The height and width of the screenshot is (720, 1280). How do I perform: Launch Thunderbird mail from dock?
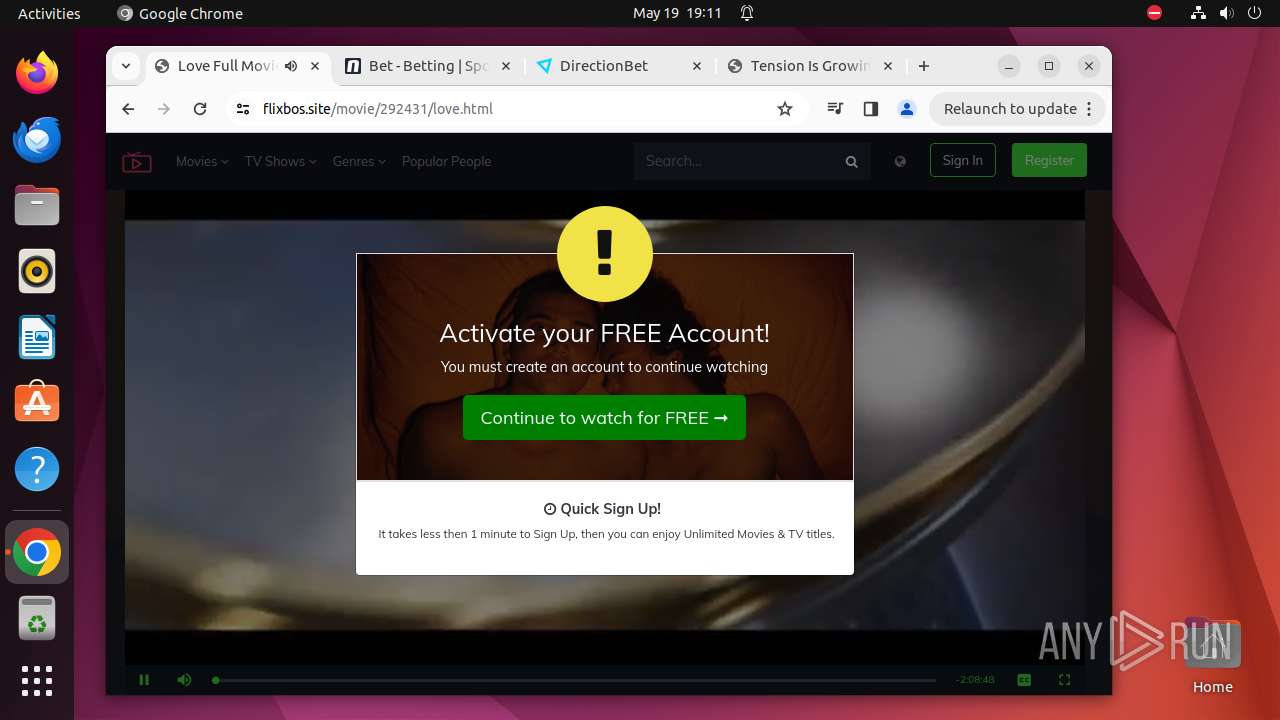[x=37, y=139]
